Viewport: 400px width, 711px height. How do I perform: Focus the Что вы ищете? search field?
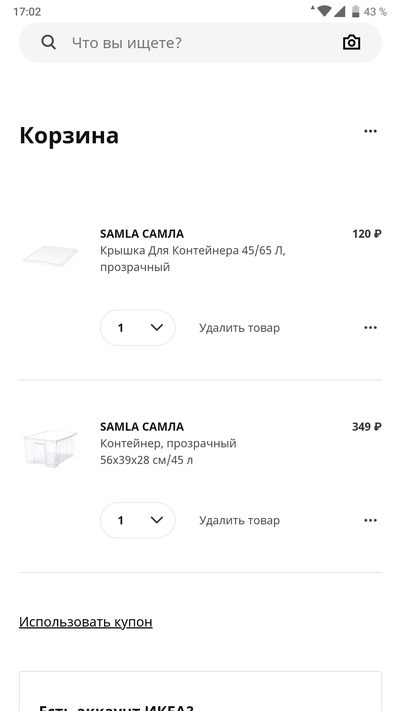[x=200, y=43]
